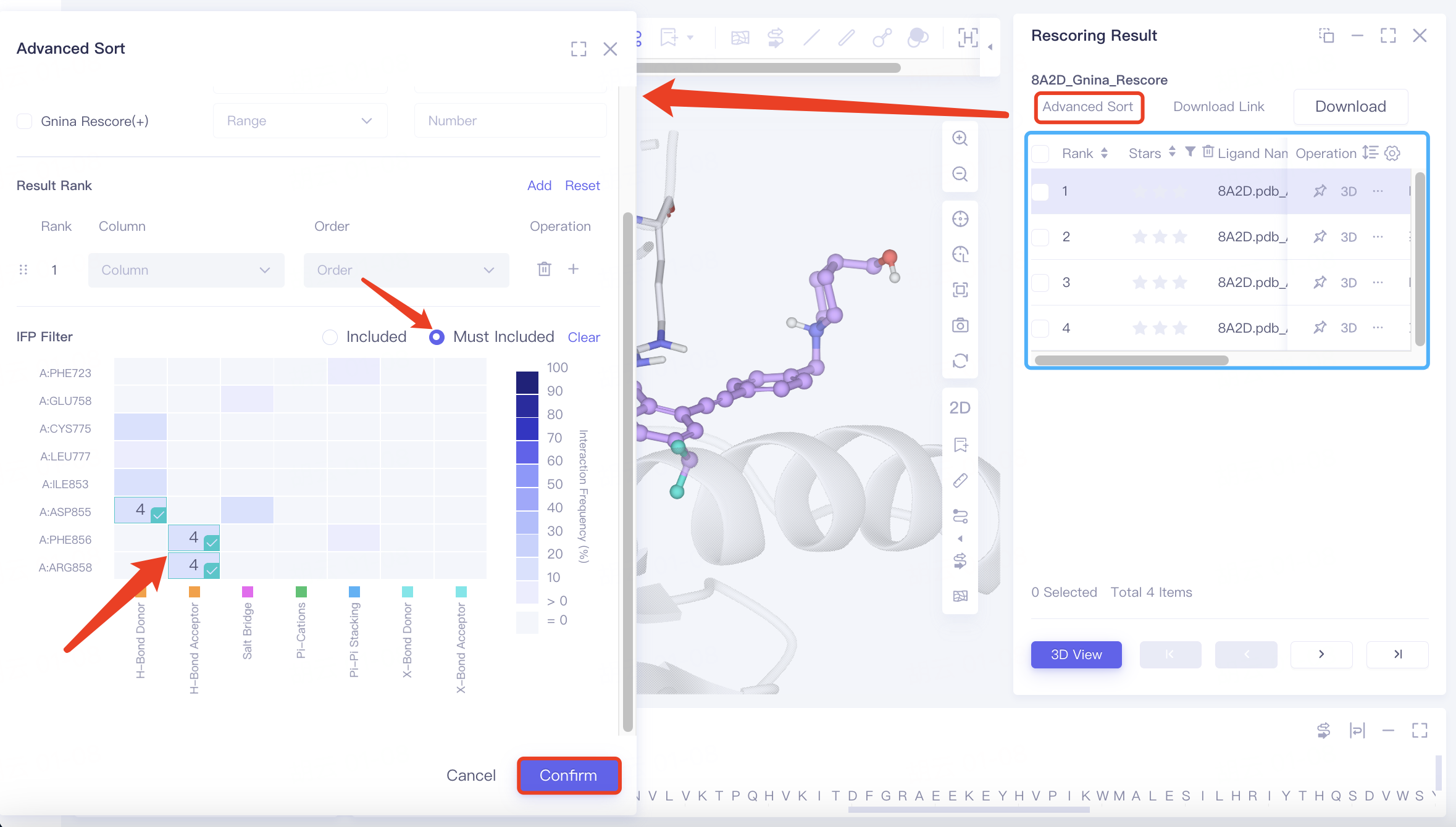Open the Range dropdown

pyautogui.click(x=300, y=120)
